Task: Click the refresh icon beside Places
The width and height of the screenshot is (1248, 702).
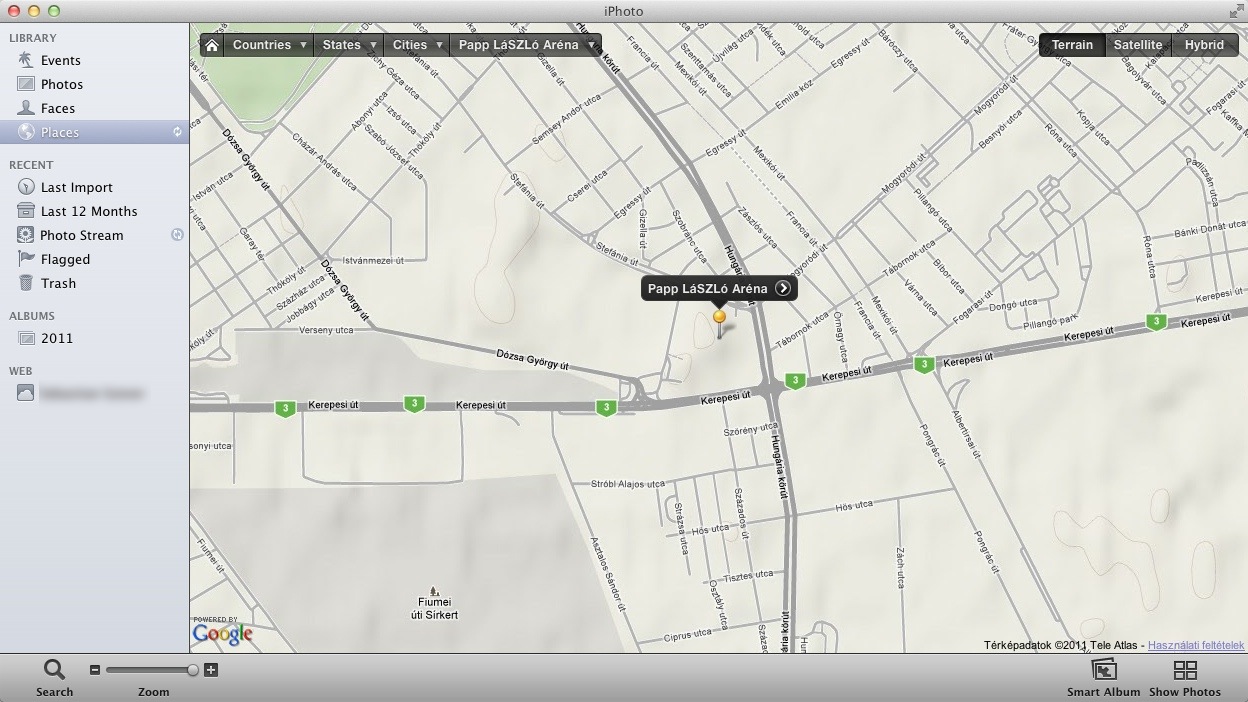Action: coord(177,132)
